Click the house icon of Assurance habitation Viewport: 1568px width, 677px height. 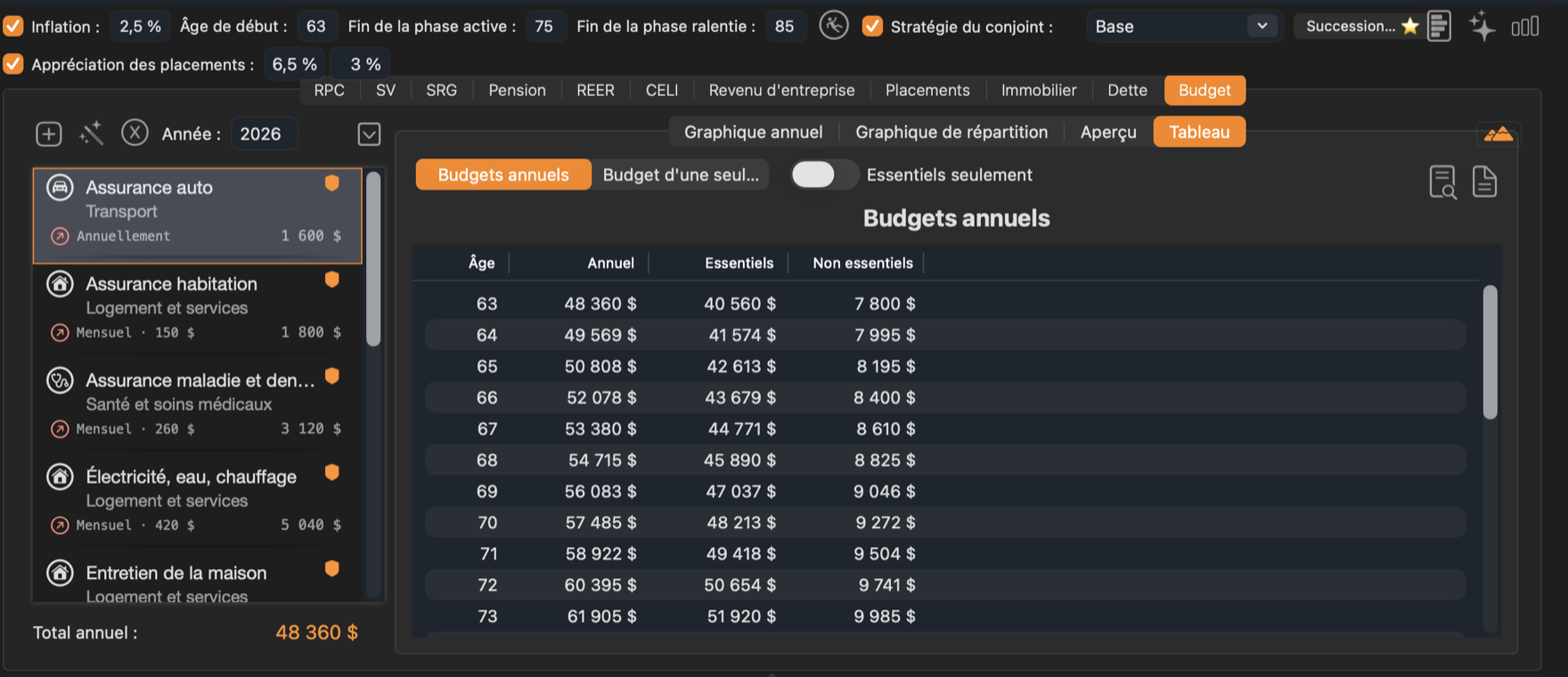(60, 284)
